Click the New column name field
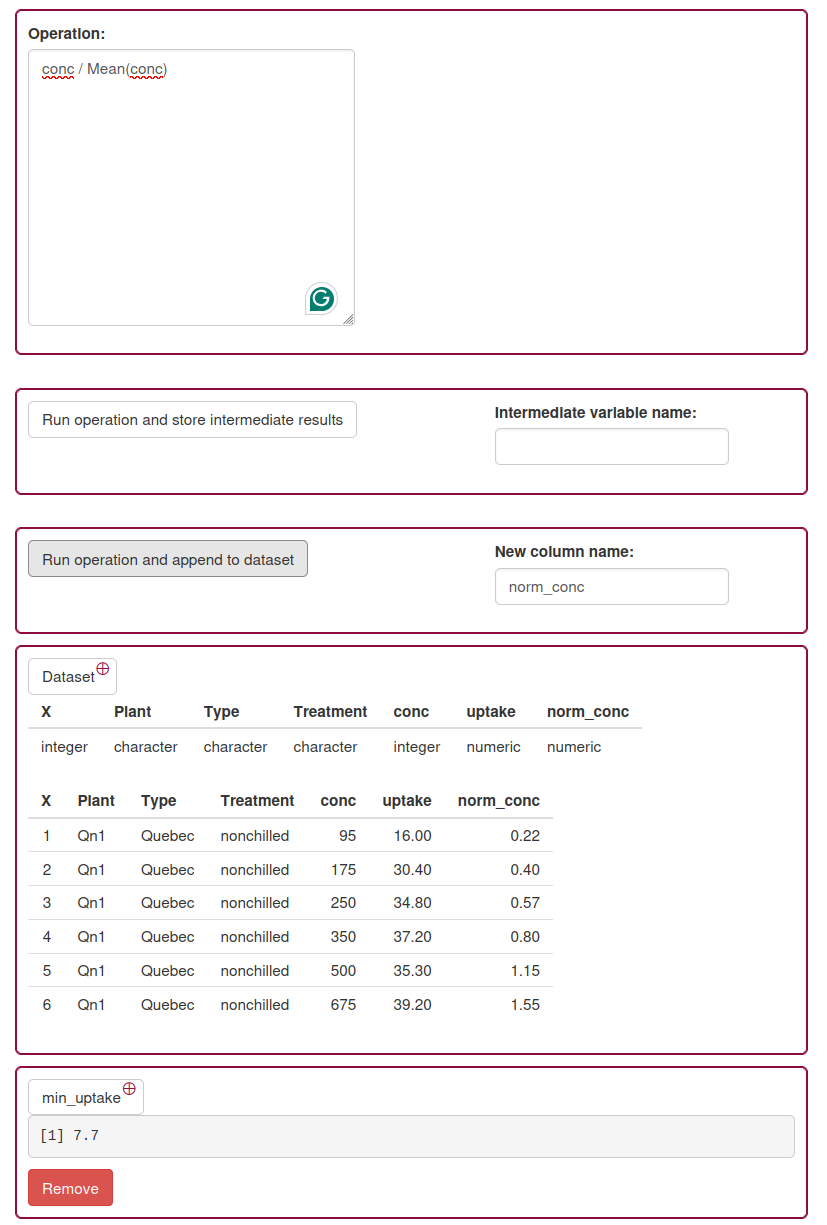 click(611, 587)
